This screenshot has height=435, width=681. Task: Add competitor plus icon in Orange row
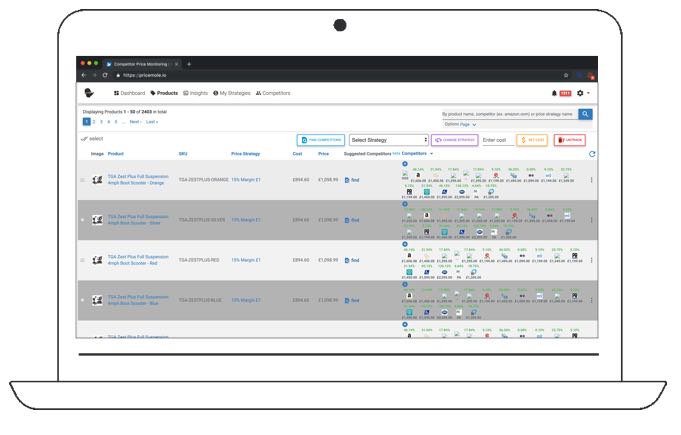405,164
